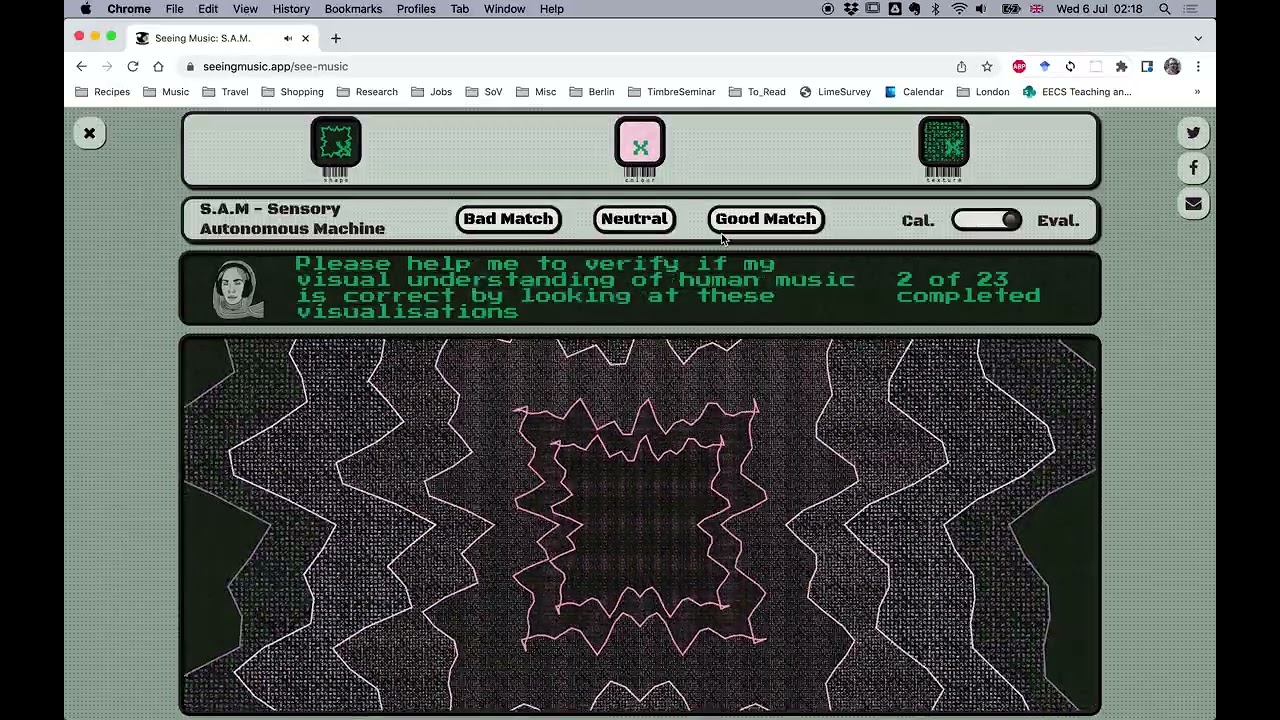Go back to previous page
Screen dimensions: 1280x720
(x=82, y=66)
